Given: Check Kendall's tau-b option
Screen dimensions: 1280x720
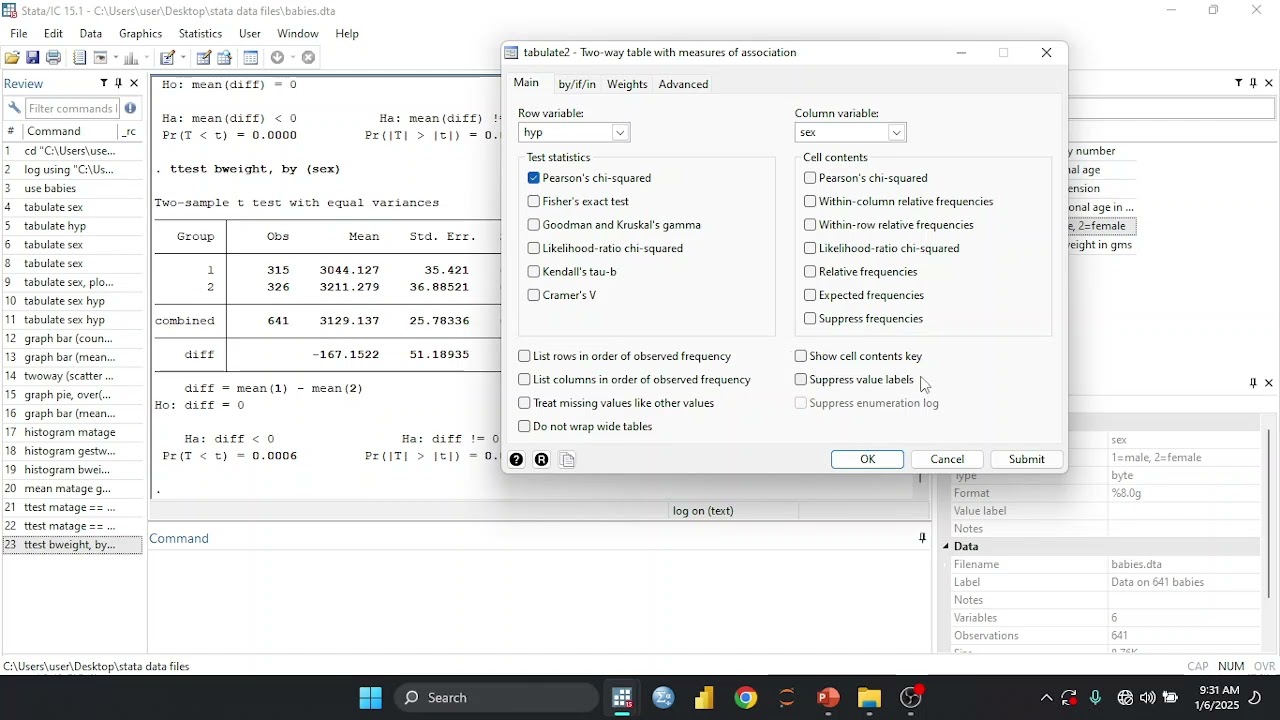Looking at the screenshot, I should click(534, 272).
